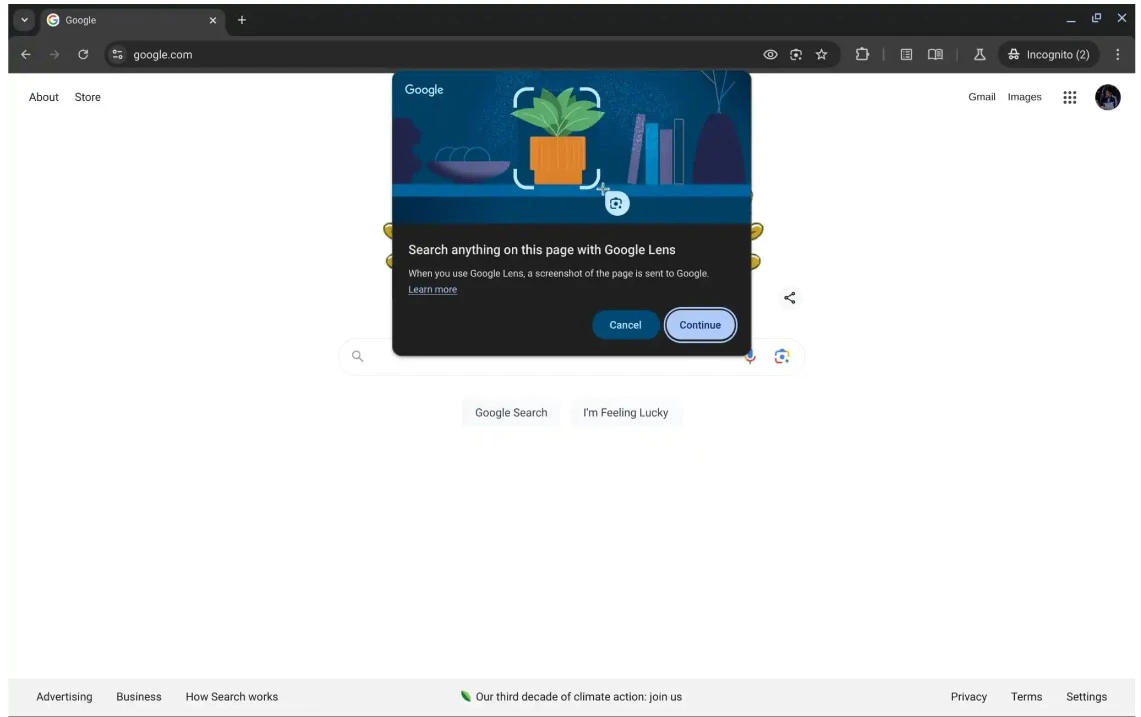Open the side panel list icon
The height and width of the screenshot is (717, 1141).
click(906, 54)
